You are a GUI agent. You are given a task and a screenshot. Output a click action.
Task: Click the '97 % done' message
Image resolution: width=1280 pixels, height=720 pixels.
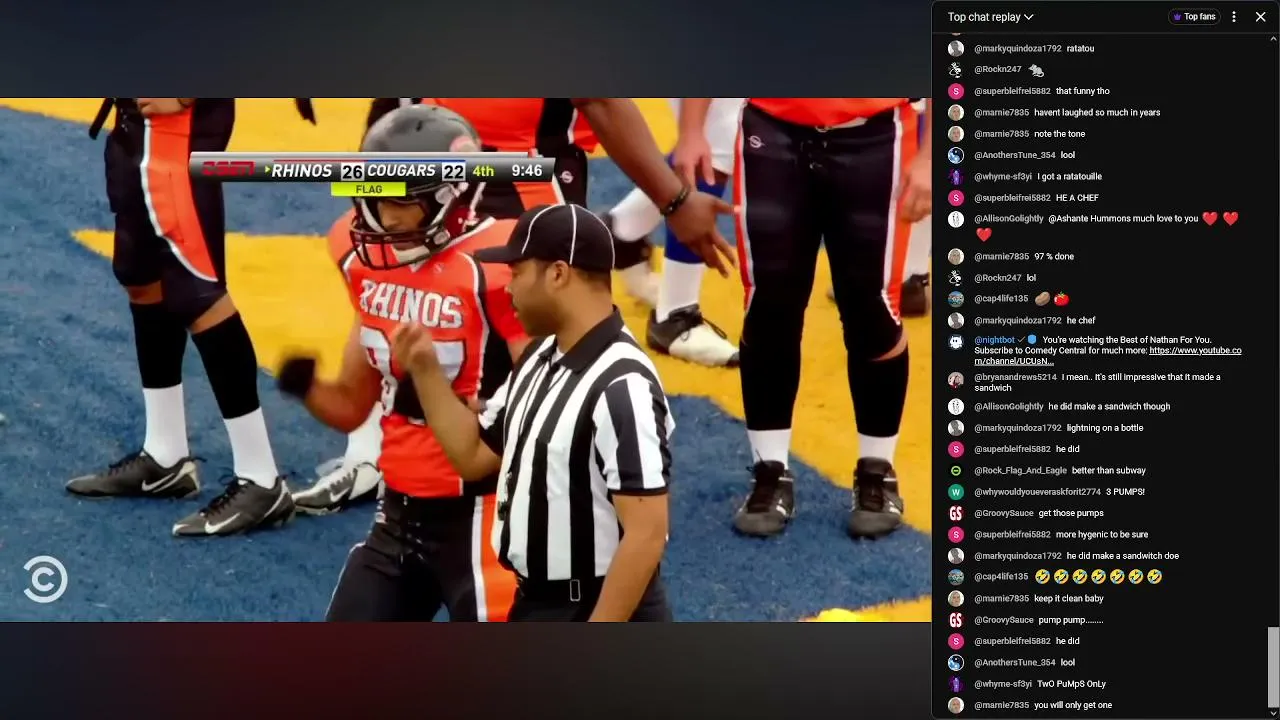(1054, 256)
